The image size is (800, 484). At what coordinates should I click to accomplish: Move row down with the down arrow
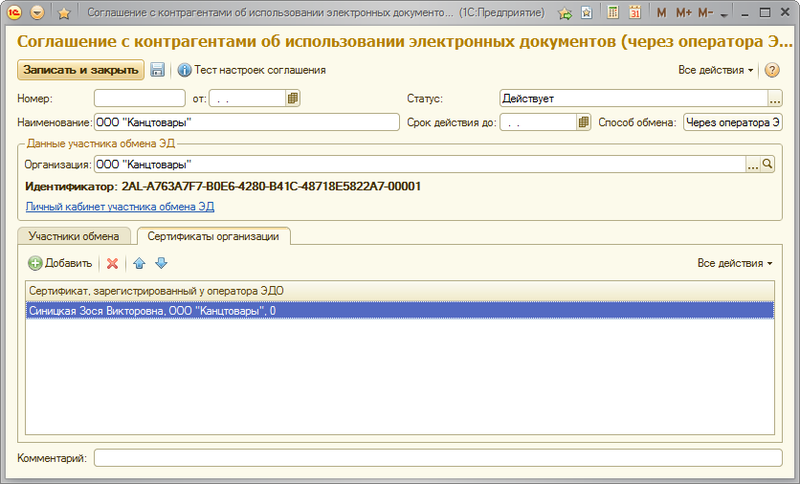tap(161, 263)
